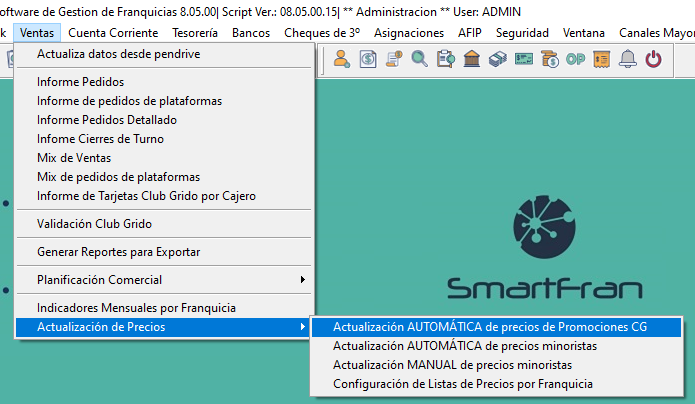Click the green check voucher icon
Image resolution: width=695 pixels, height=404 pixels.
tap(523, 59)
